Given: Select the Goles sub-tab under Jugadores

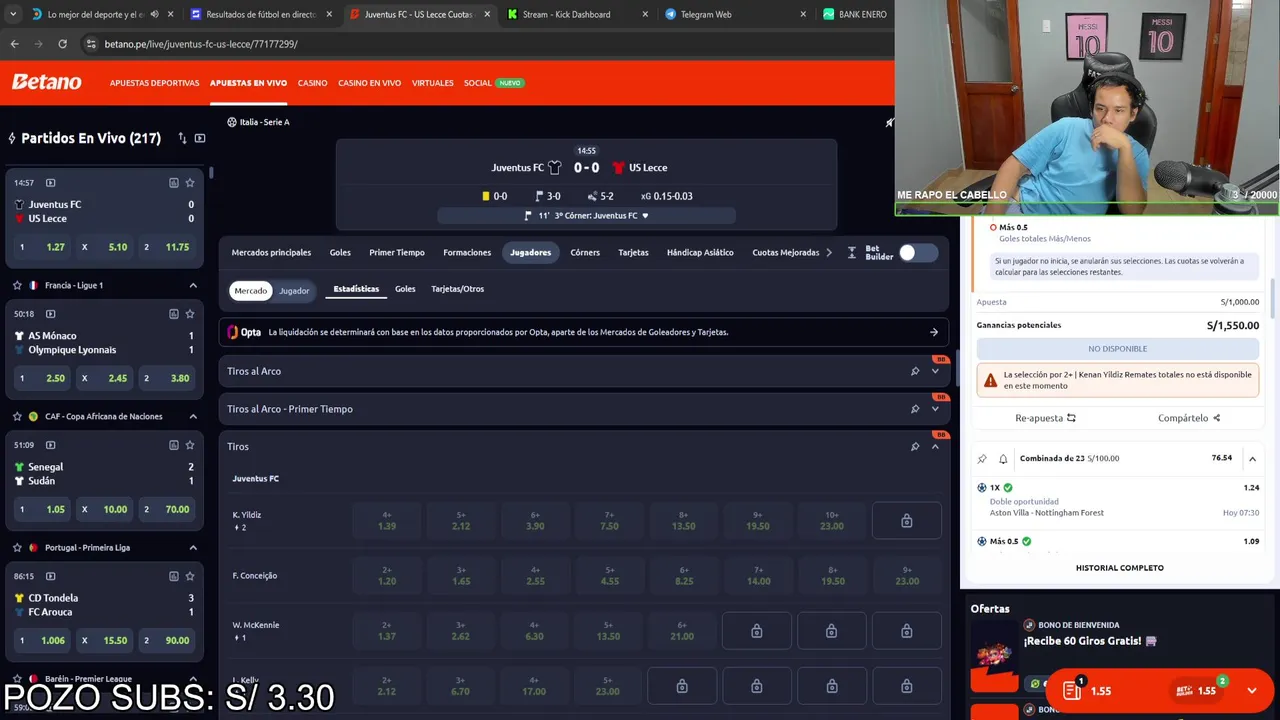Looking at the screenshot, I should 405,289.
